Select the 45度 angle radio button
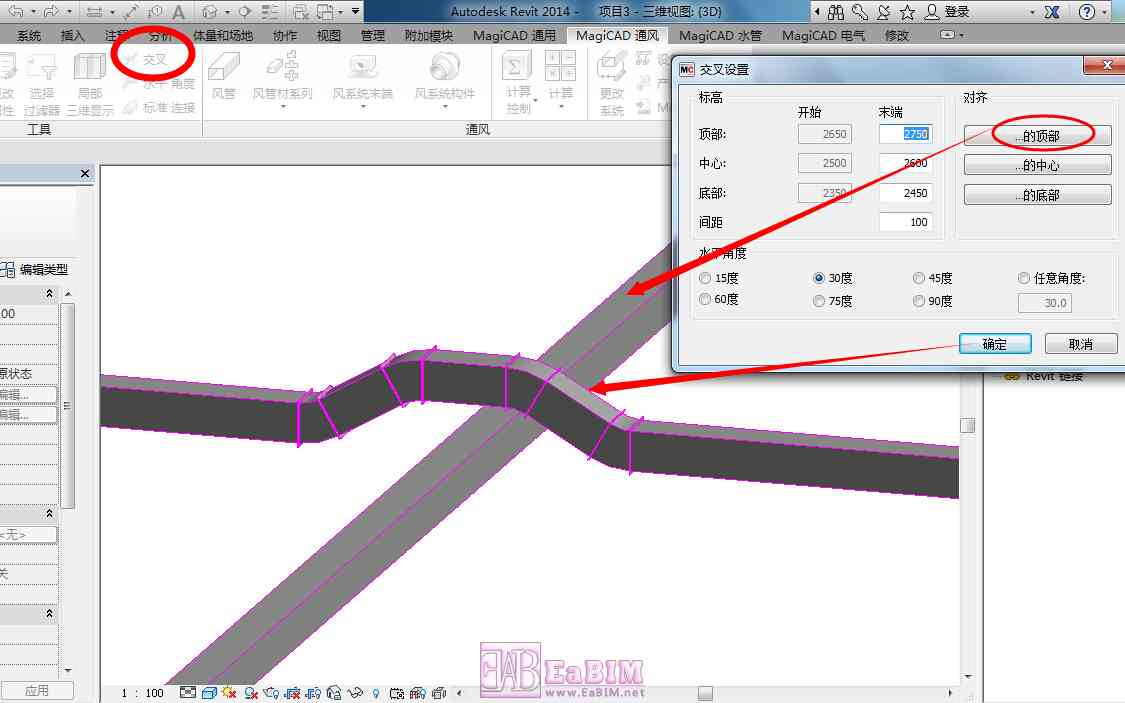 [918, 278]
